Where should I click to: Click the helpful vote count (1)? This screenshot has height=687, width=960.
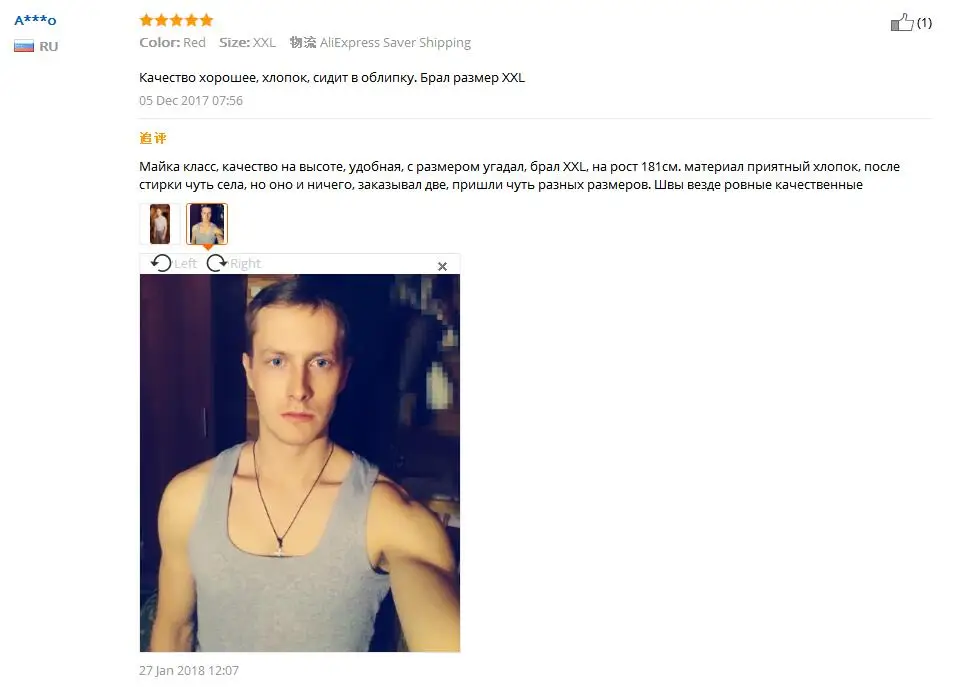924,23
